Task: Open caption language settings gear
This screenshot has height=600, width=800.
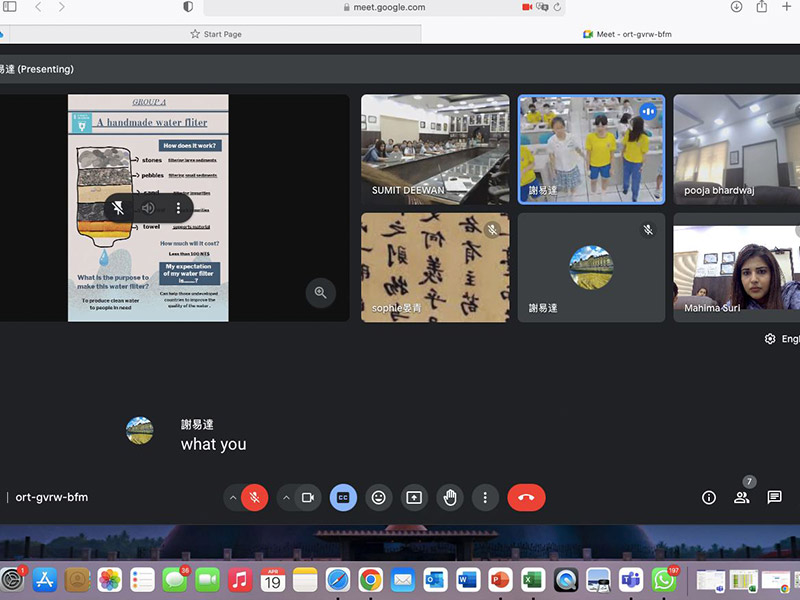Action: point(770,339)
